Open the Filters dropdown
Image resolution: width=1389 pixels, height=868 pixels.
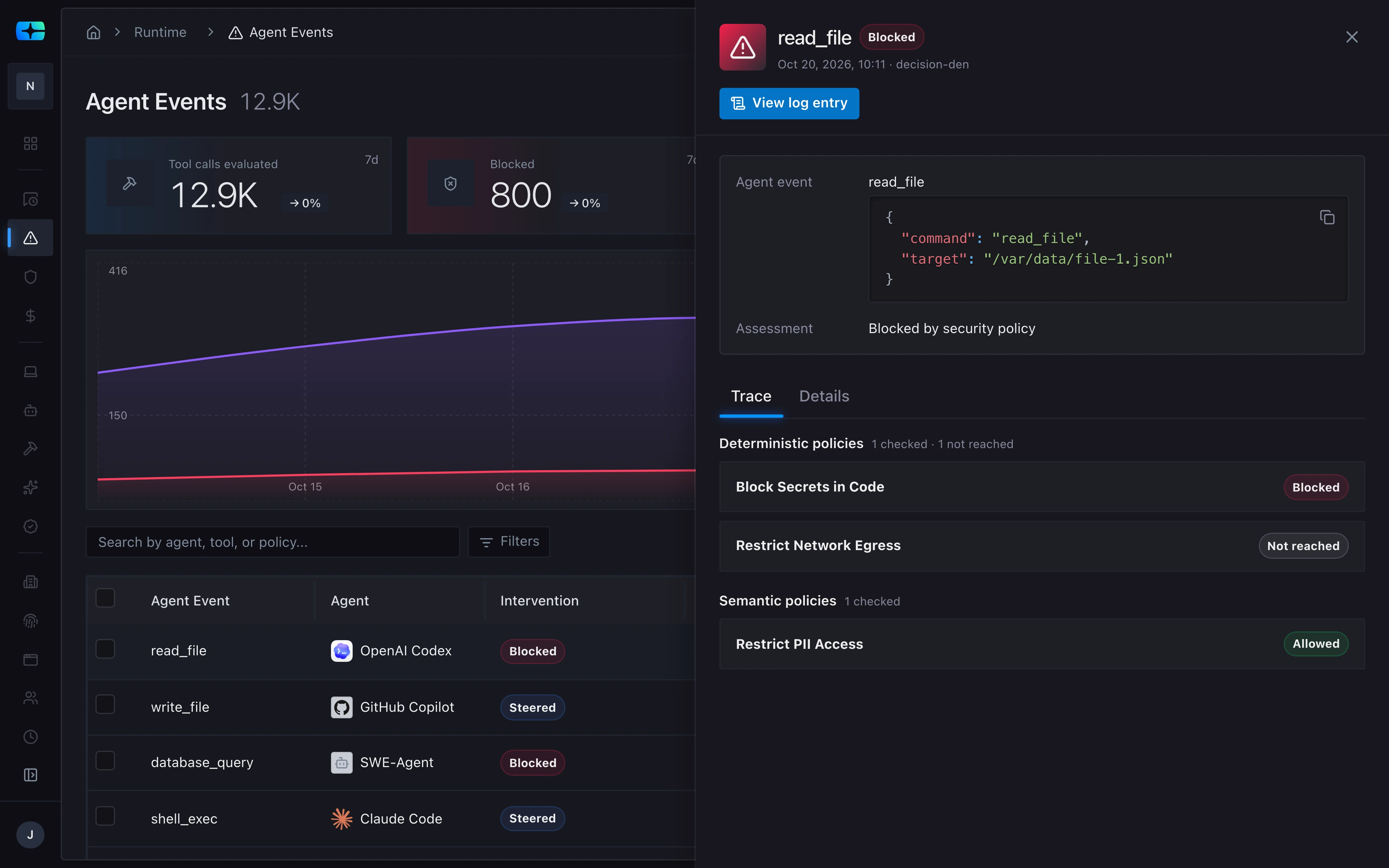point(509,541)
